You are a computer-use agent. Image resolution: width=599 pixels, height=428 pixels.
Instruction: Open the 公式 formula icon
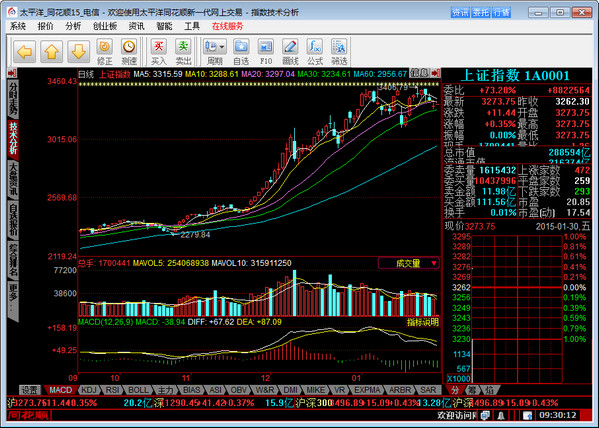point(315,51)
